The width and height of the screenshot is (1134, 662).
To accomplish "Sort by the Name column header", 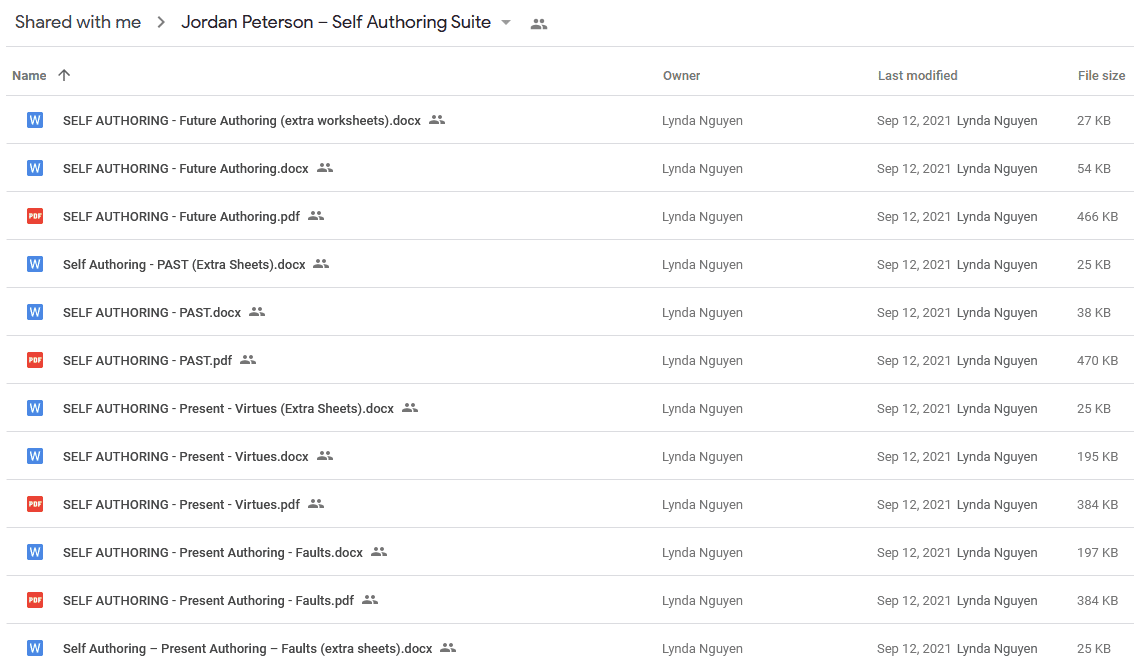I will pyautogui.click(x=29, y=75).
